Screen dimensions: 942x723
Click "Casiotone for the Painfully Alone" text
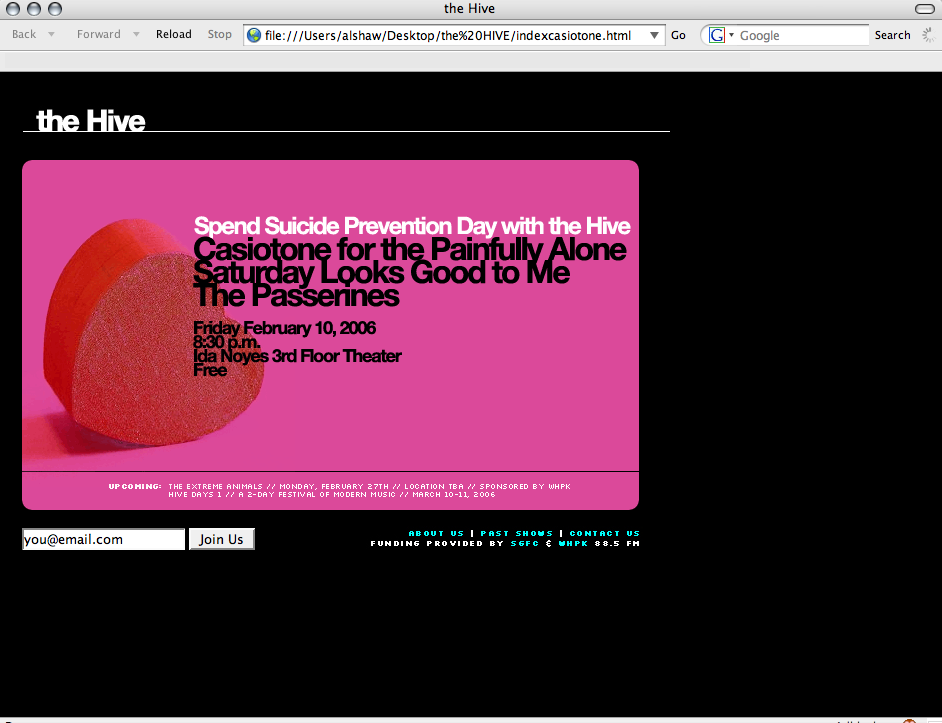[x=410, y=249]
